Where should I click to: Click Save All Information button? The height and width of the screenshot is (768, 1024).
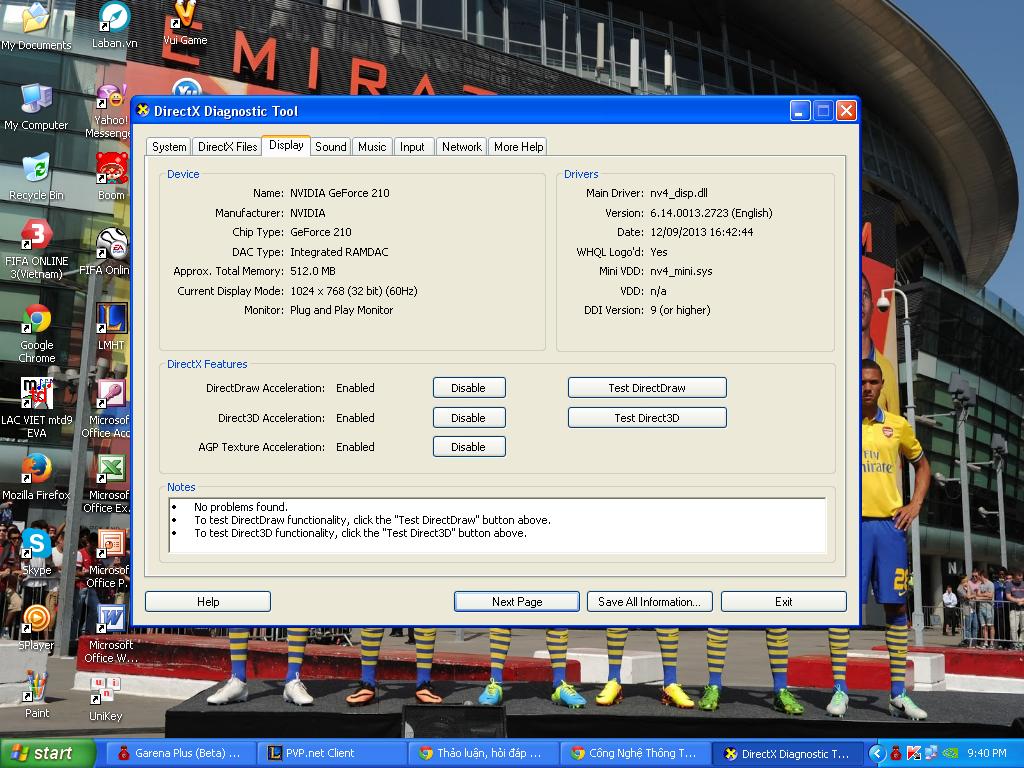pyautogui.click(x=650, y=601)
